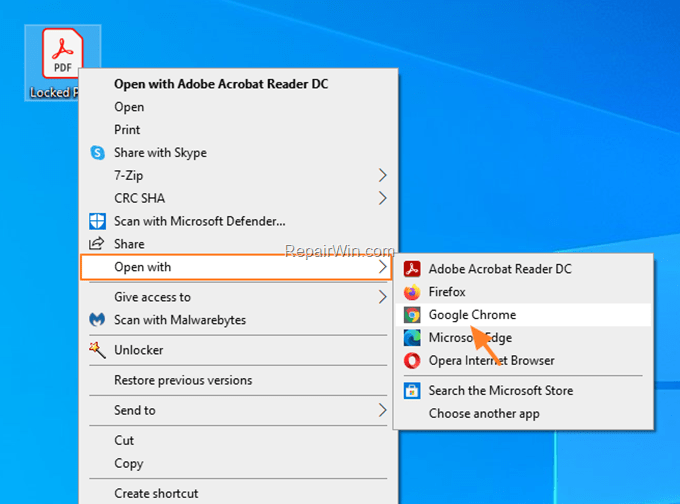
Task: Select the Share menu entry
Action: (238, 244)
